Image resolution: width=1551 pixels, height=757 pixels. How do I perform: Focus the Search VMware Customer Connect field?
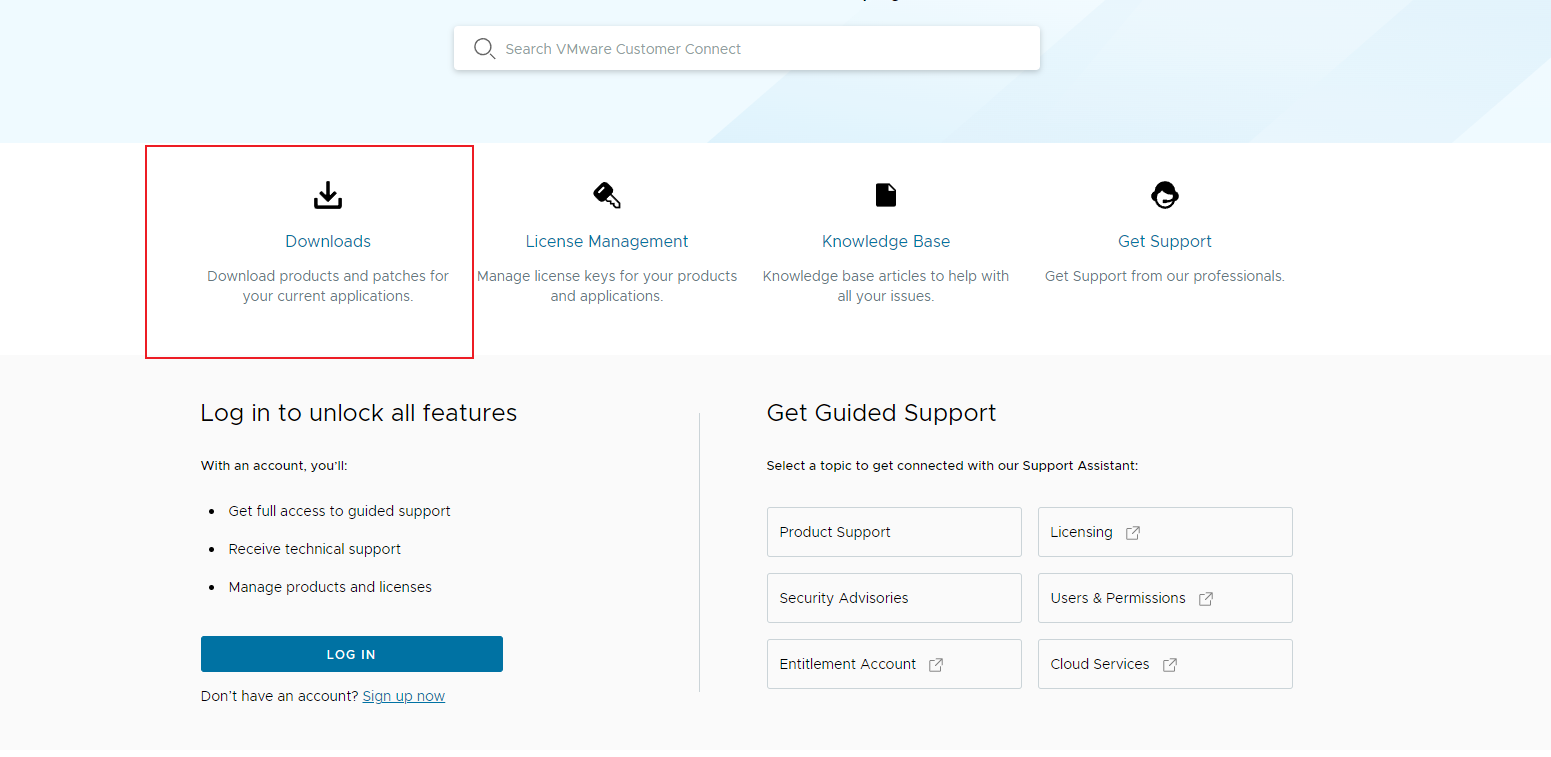click(x=747, y=48)
